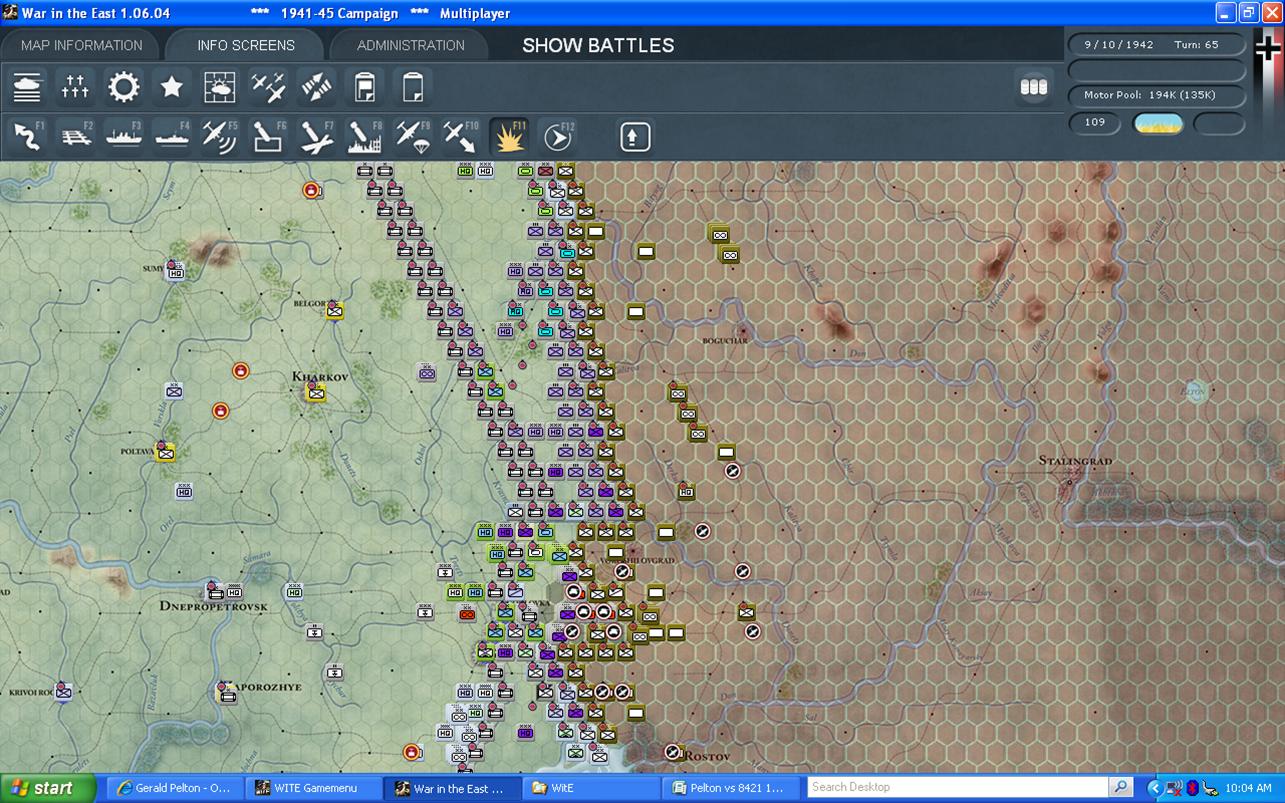Select F2 rail movement mode

click(x=75, y=136)
